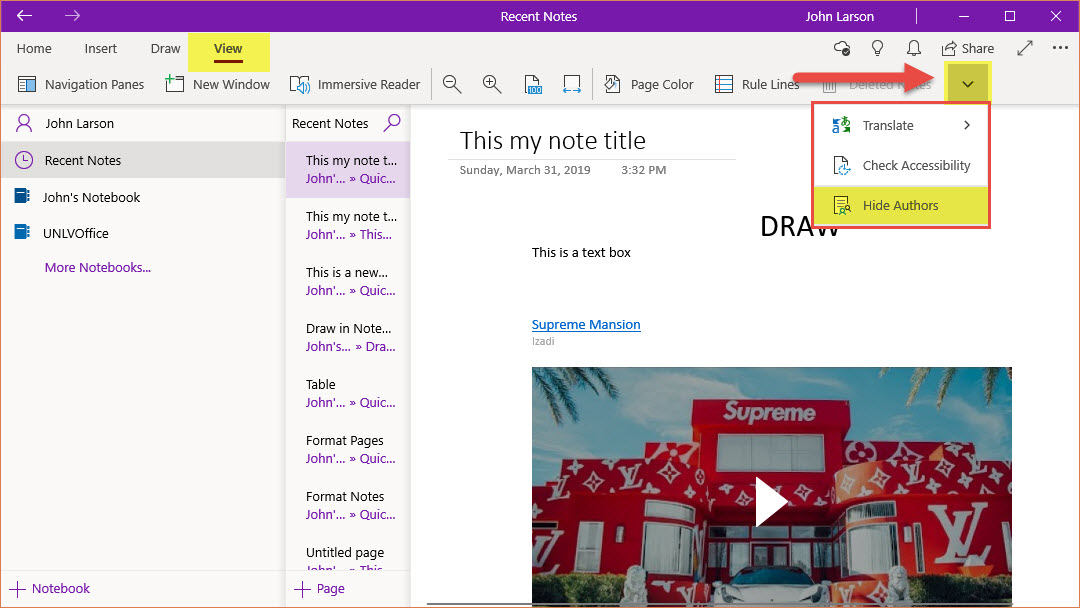The height and width of the screenshot is (608, 1080).
Task: Click the lightbulb Tell Me icon
Action: click(877, 48)
